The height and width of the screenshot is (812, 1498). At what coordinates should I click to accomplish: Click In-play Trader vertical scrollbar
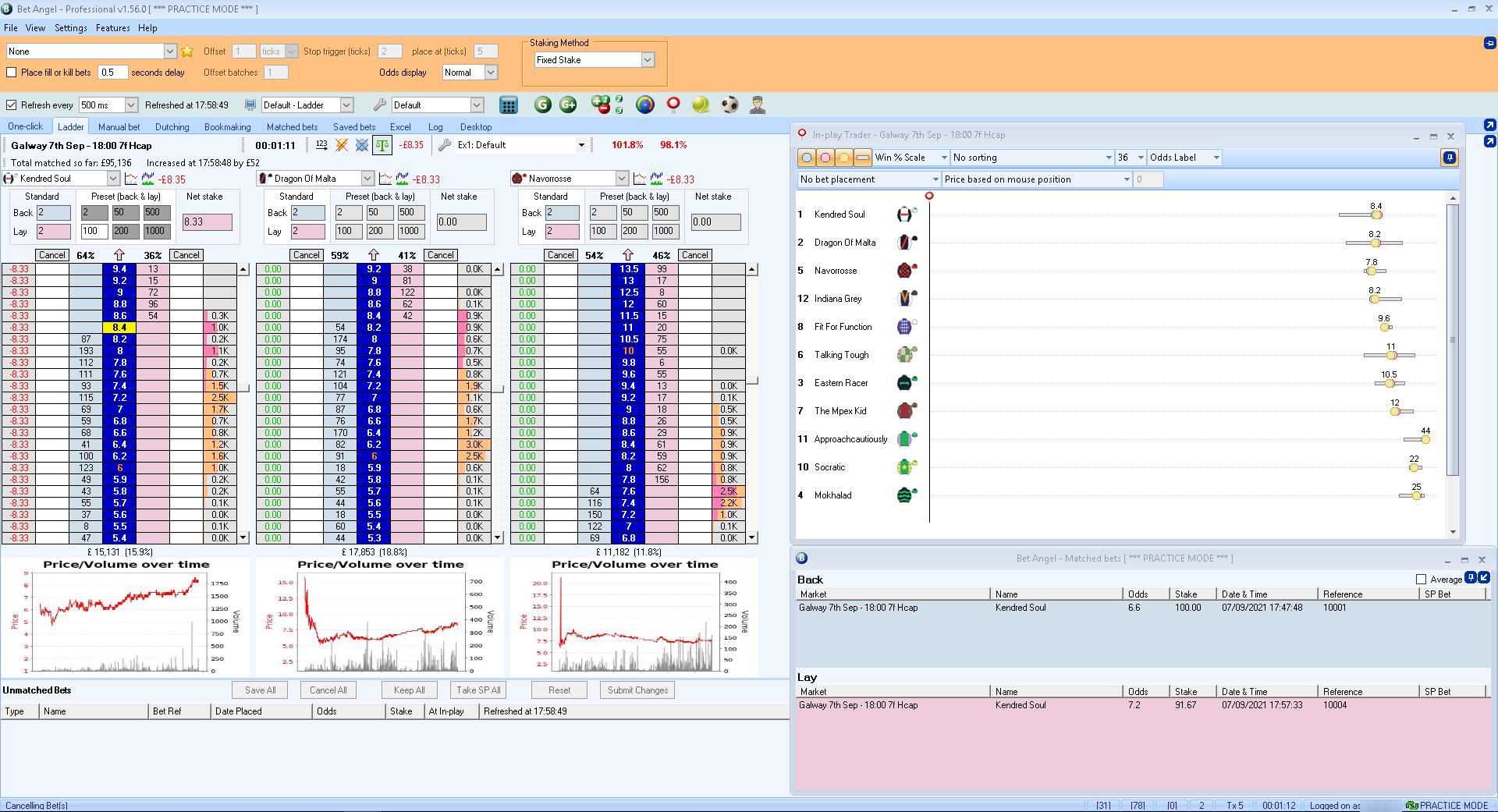point(1453,340)
